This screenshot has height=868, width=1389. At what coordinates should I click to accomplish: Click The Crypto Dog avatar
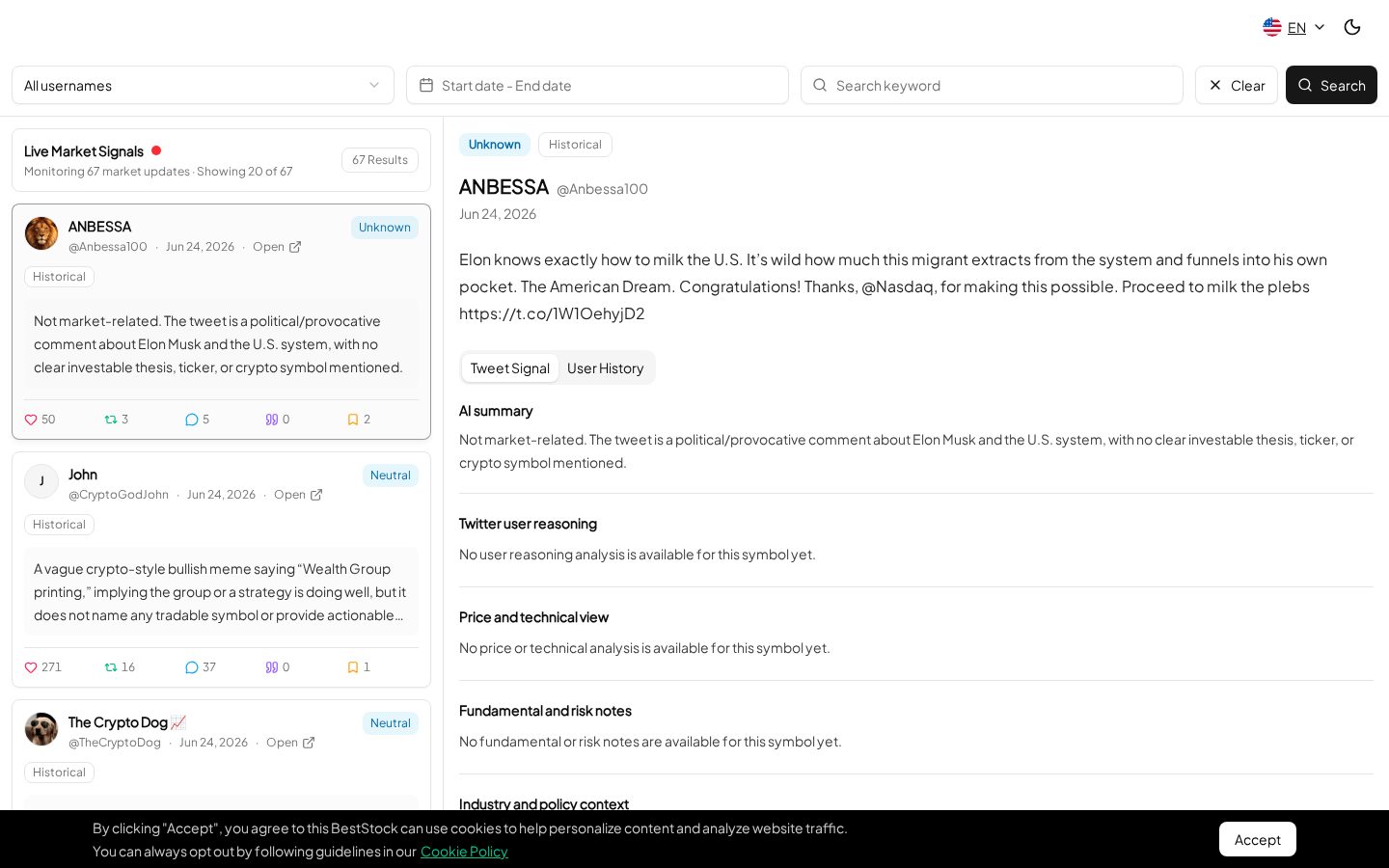(x=41, y=729)
